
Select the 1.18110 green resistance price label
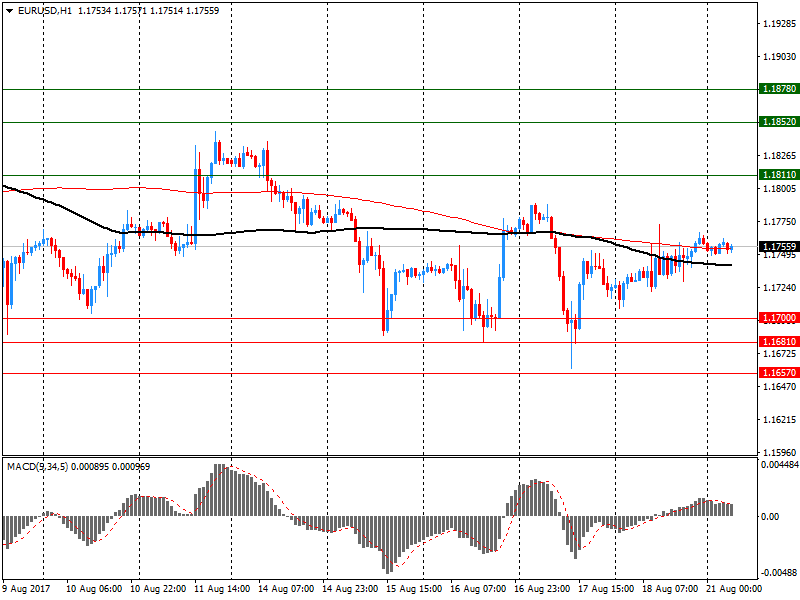[779, 174]
